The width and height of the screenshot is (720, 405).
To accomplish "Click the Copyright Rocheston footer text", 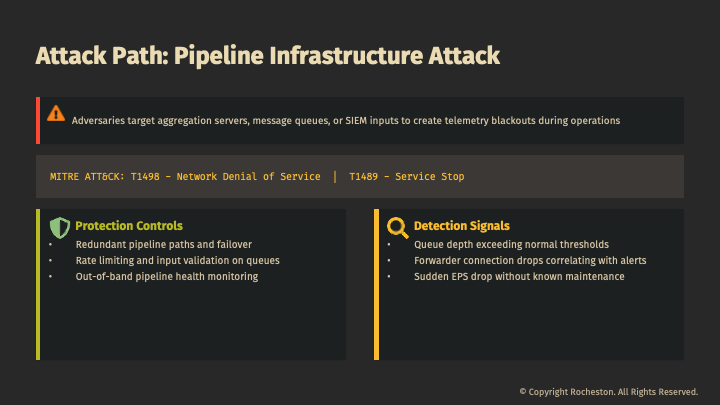I will (608, 391).
